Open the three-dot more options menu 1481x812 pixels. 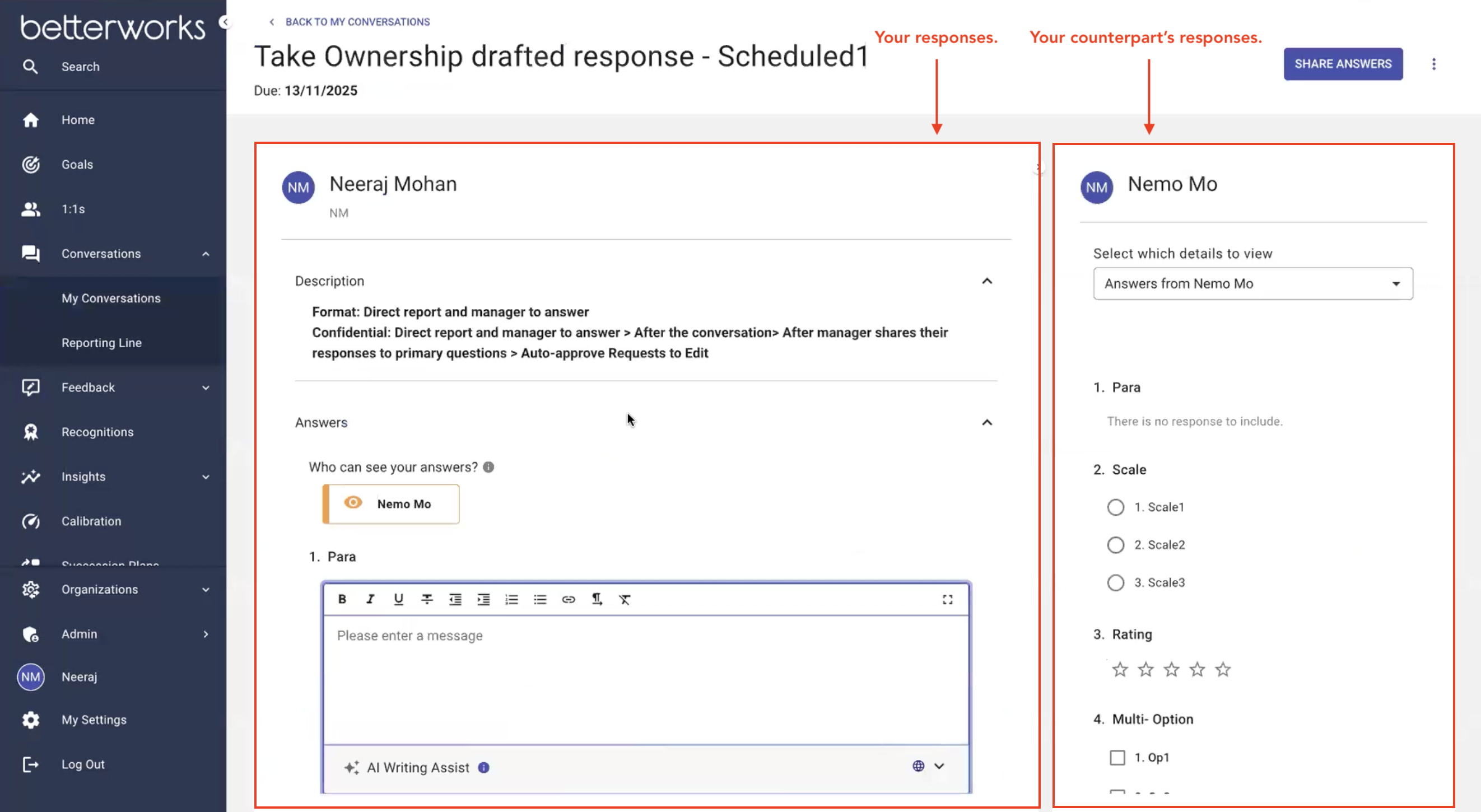(x=1434, y=64)
